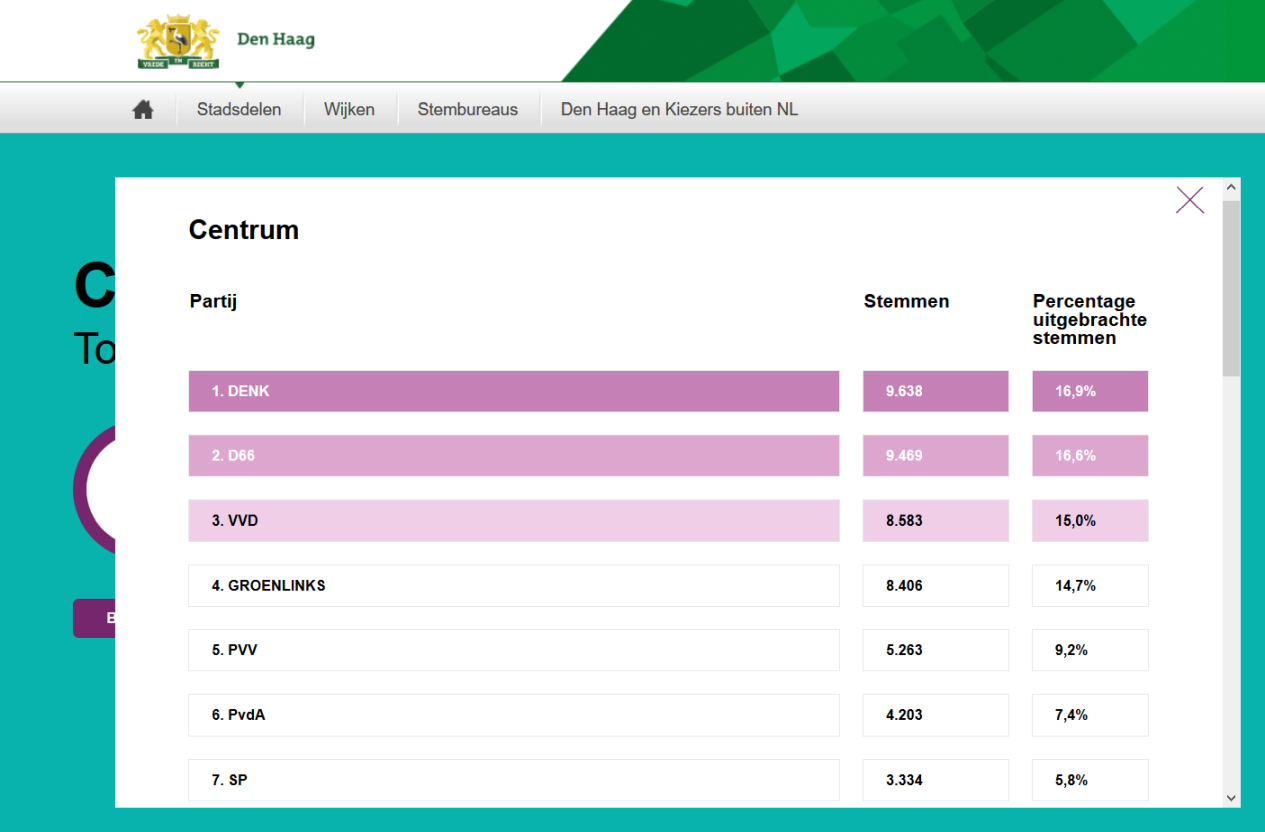Click D66 vote count 9.469
This screenshot has width=1265, height=832.
(x=936, y=455)
